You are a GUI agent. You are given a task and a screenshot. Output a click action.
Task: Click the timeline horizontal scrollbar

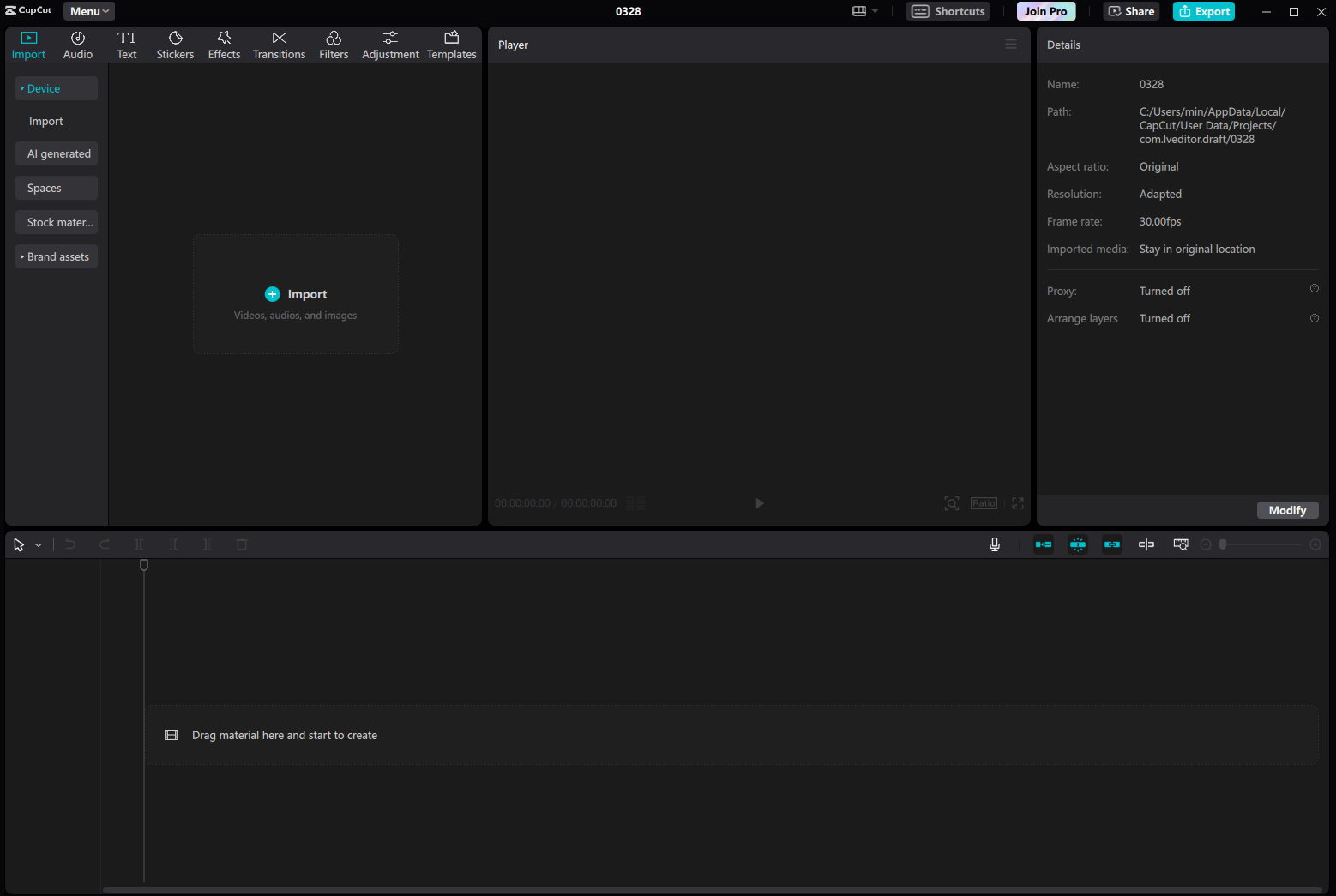point(712,890)
